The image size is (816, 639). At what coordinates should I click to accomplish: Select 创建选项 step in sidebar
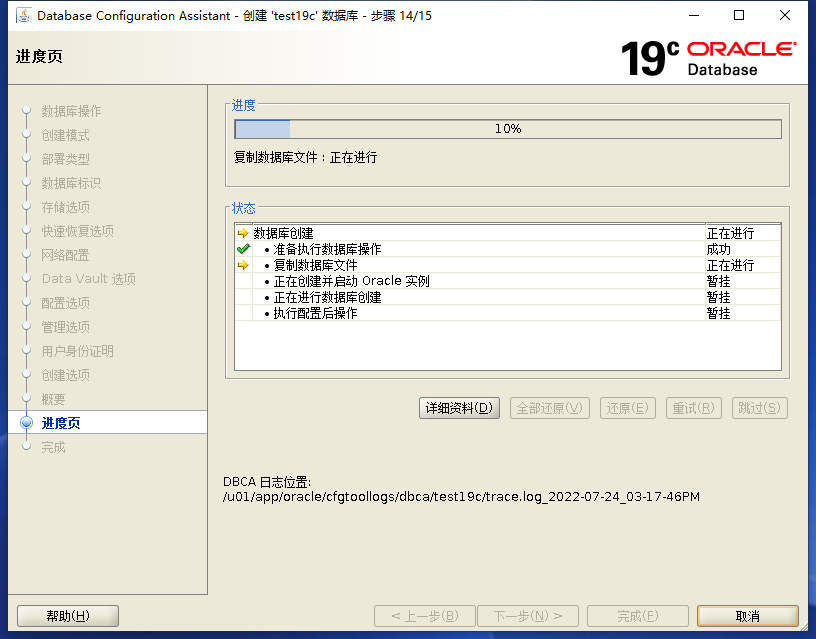[x=66, y=375]
